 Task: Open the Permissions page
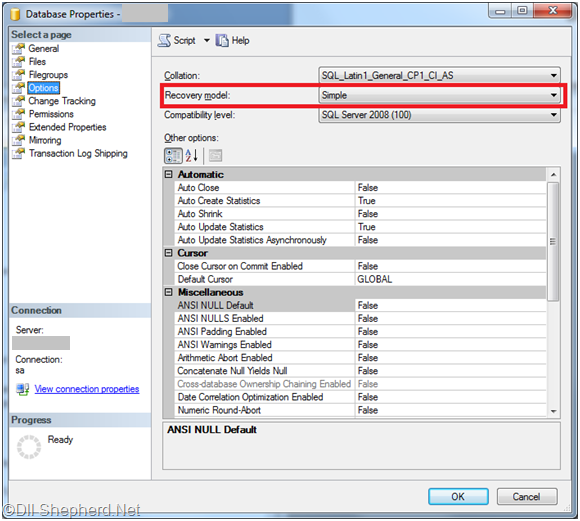51,114
